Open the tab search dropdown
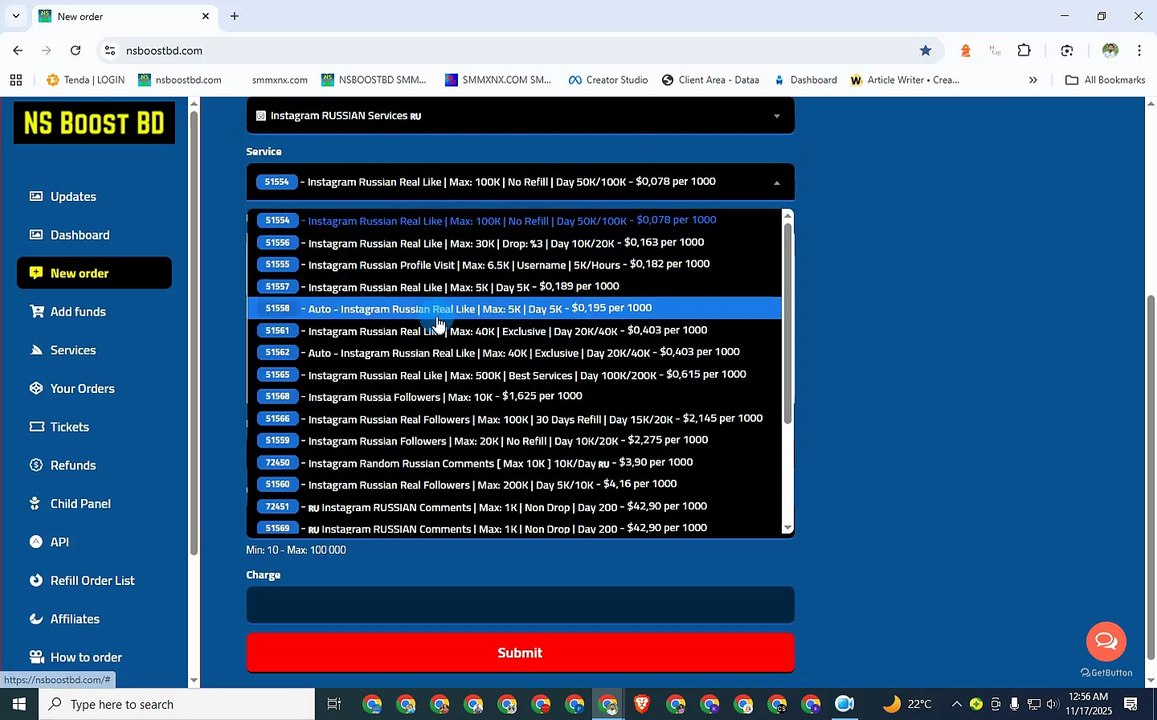The image size is (1157, 720). tap(15, 16)
